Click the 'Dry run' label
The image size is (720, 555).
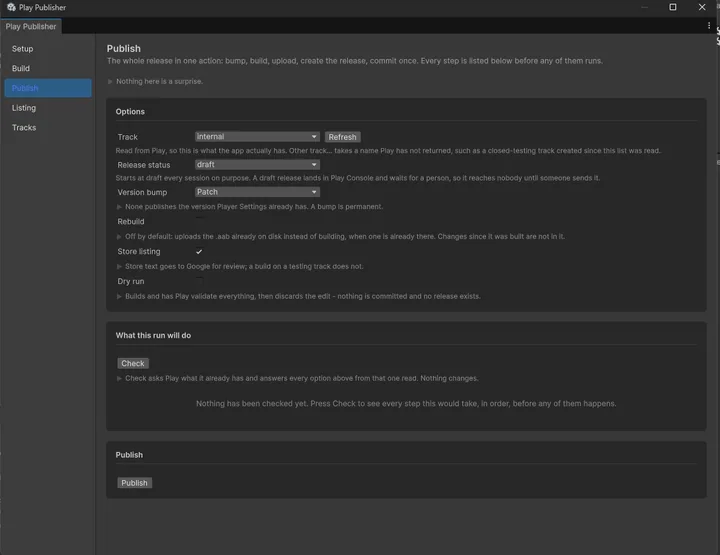131,281
